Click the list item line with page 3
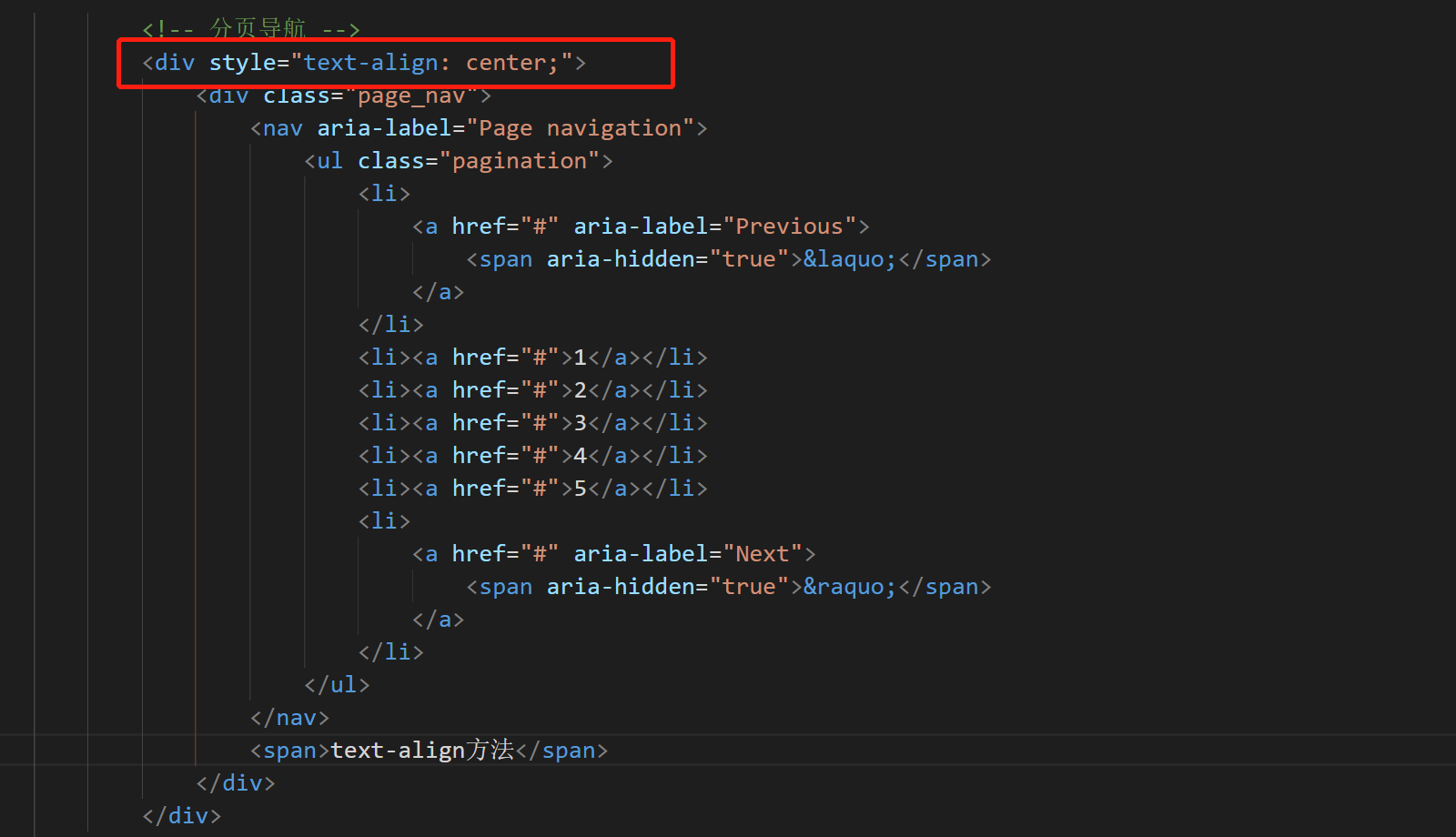This screenshot has width=1456, height=837. click(x=532, y=423)
